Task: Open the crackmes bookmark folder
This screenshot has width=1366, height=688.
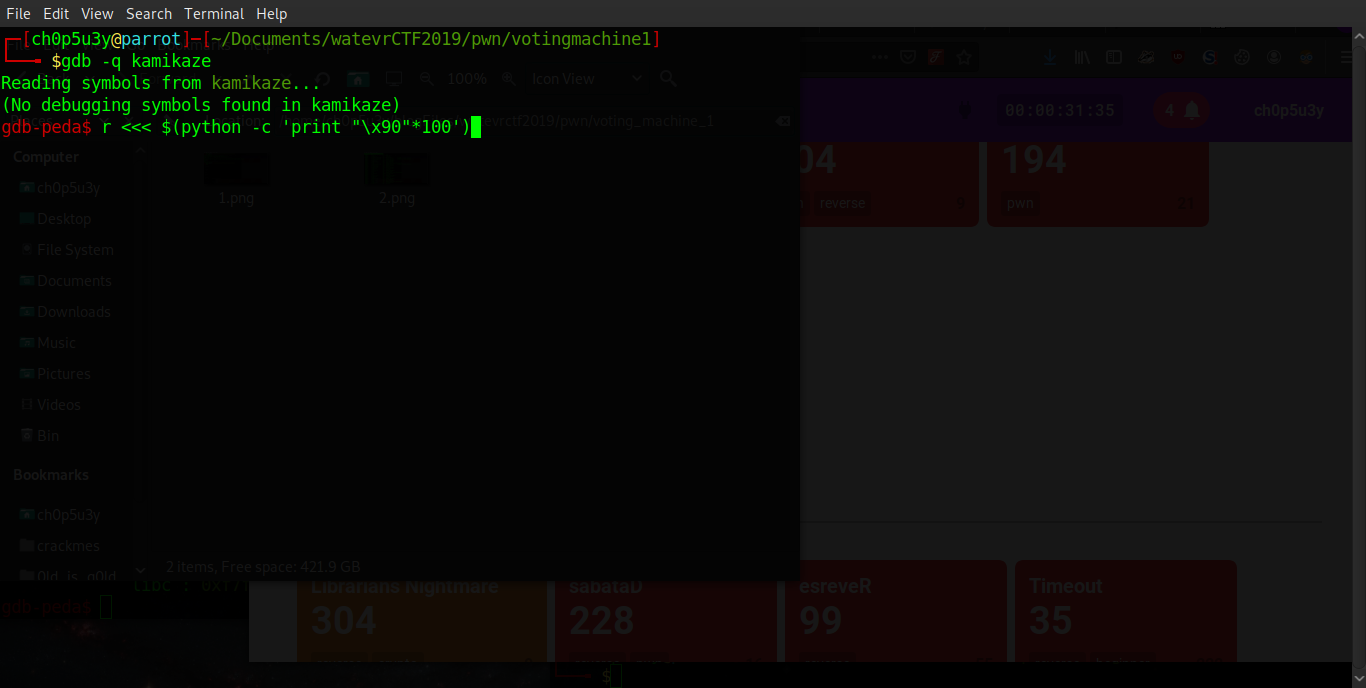Action: (x=68, y=546)
